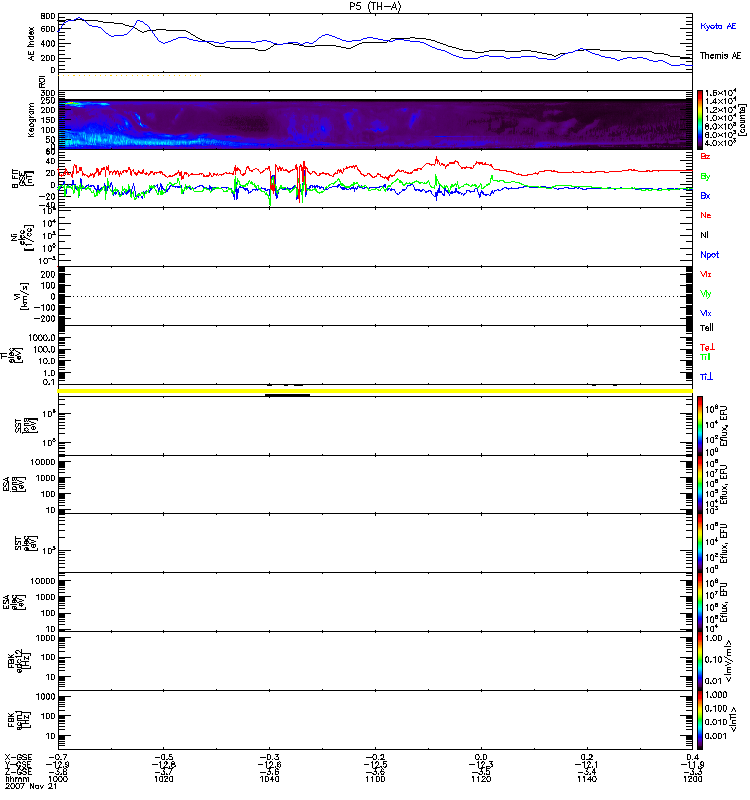Select the red "Ne" legend label
The height and width of the screenshot is (800, 750).
706,215
